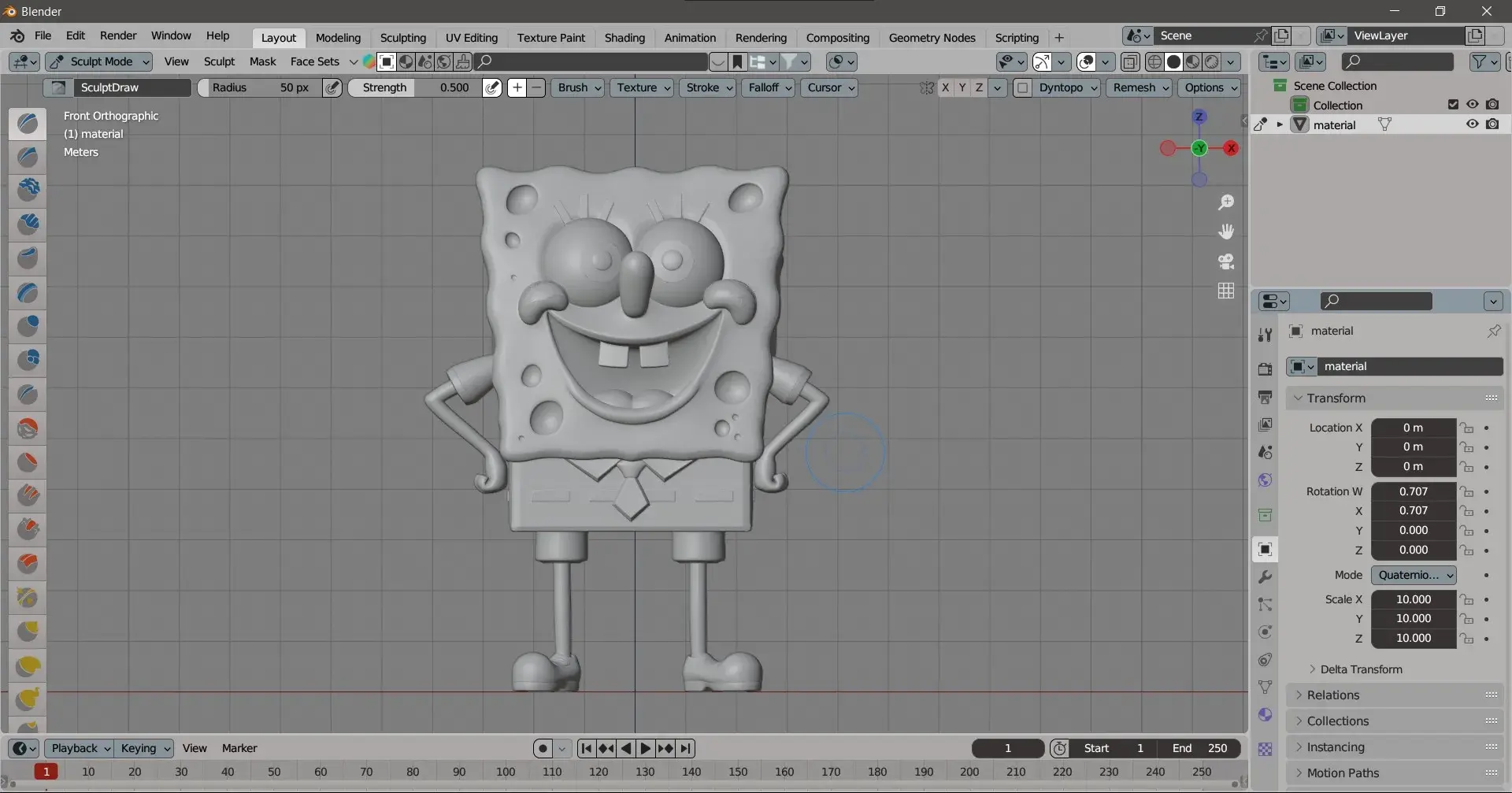Open the World properties tab
The width and height of the screenshot is (1512, 793).
click(1265, 480)
